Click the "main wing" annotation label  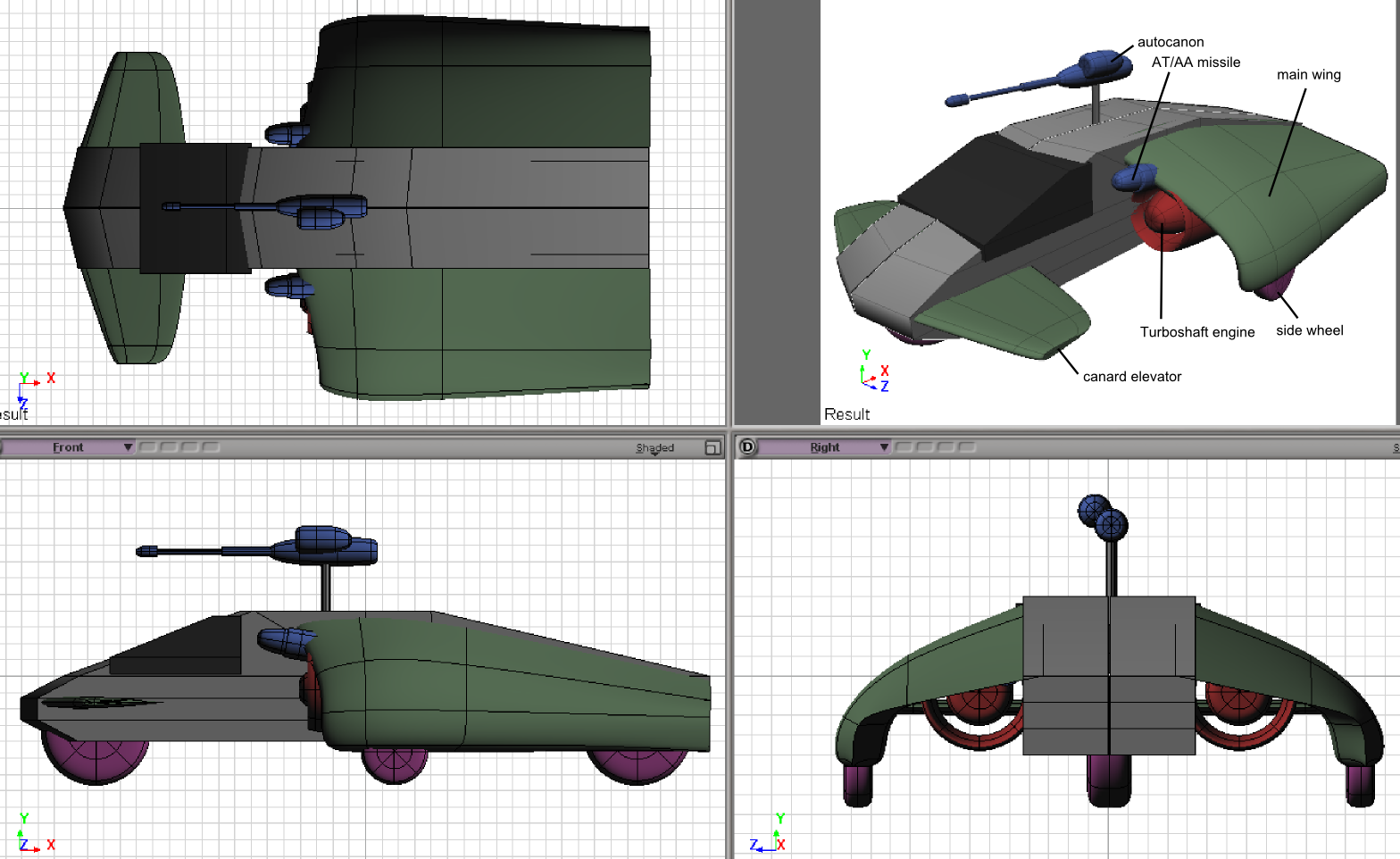click(1308, 75)
